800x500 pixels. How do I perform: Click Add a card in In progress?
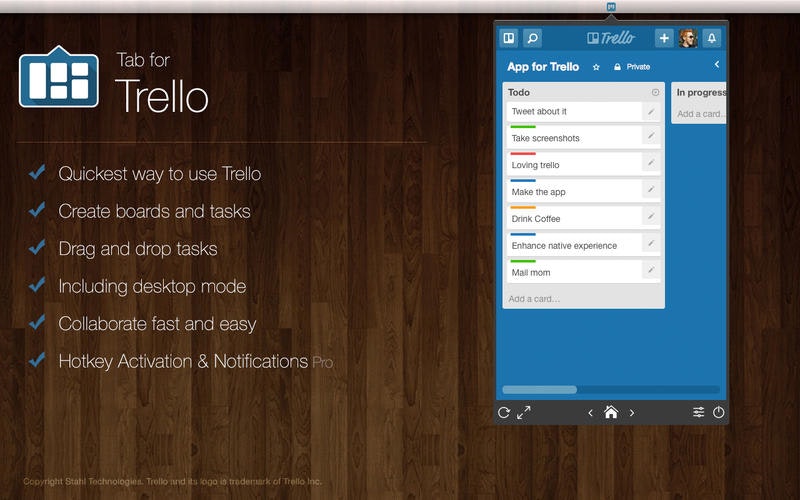pos(702,114)
